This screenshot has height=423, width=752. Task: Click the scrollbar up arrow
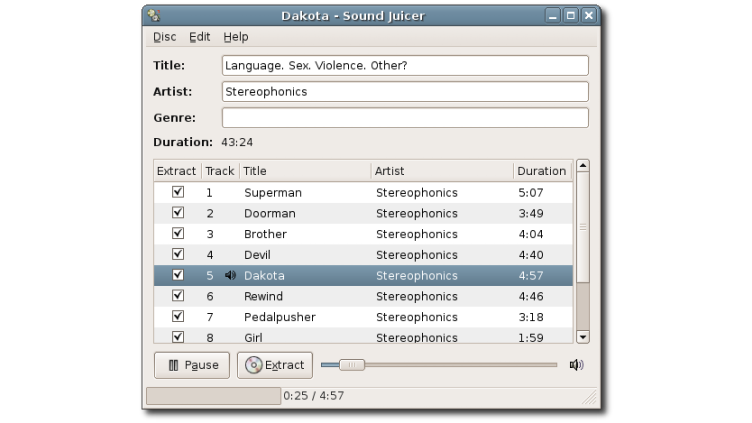[x=583, y=166]
